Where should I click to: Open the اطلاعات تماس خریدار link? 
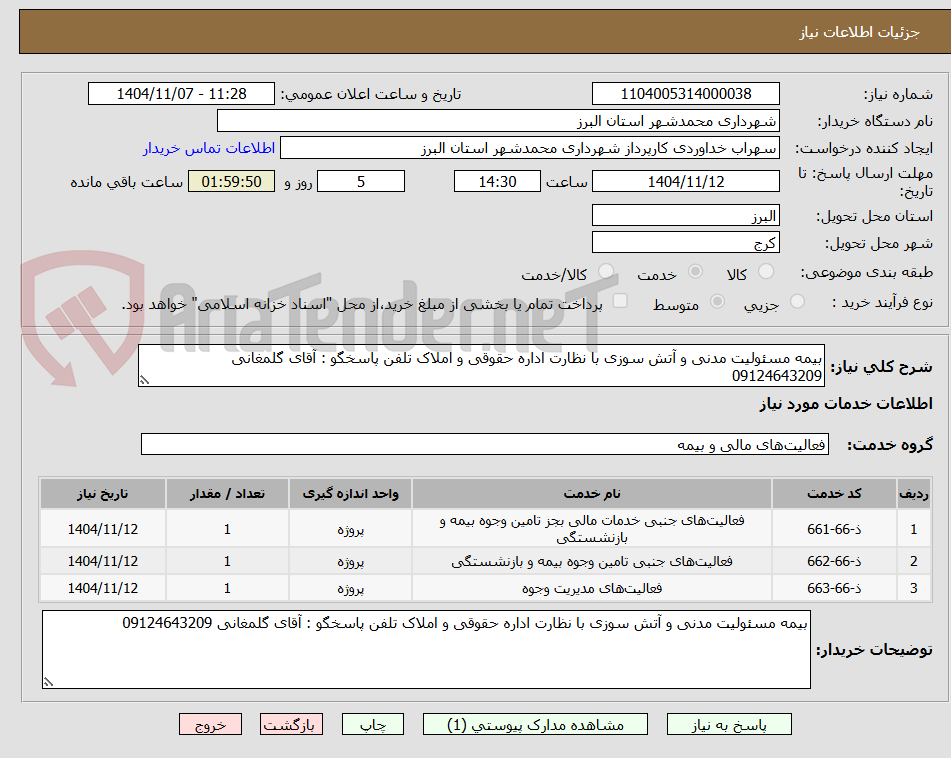coord(209,148)
